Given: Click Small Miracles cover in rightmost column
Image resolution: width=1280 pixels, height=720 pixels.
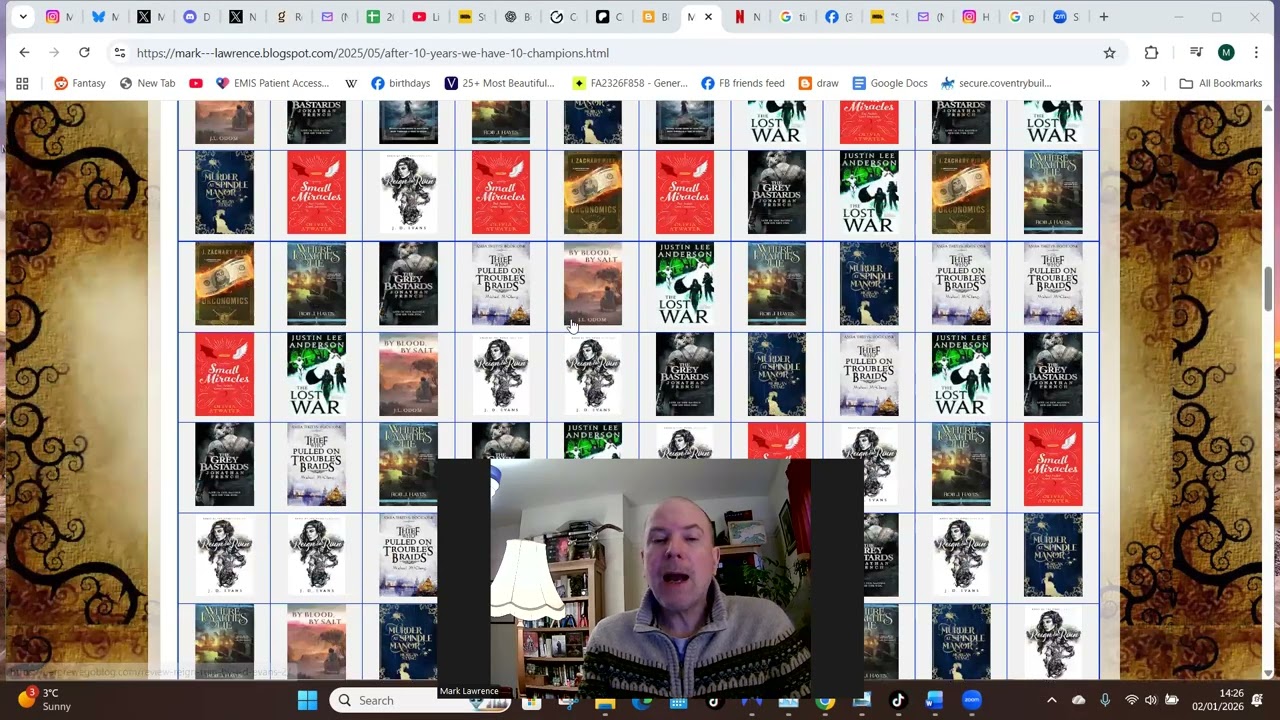Looking at the screenshot, I should [x=1053, y=465].
